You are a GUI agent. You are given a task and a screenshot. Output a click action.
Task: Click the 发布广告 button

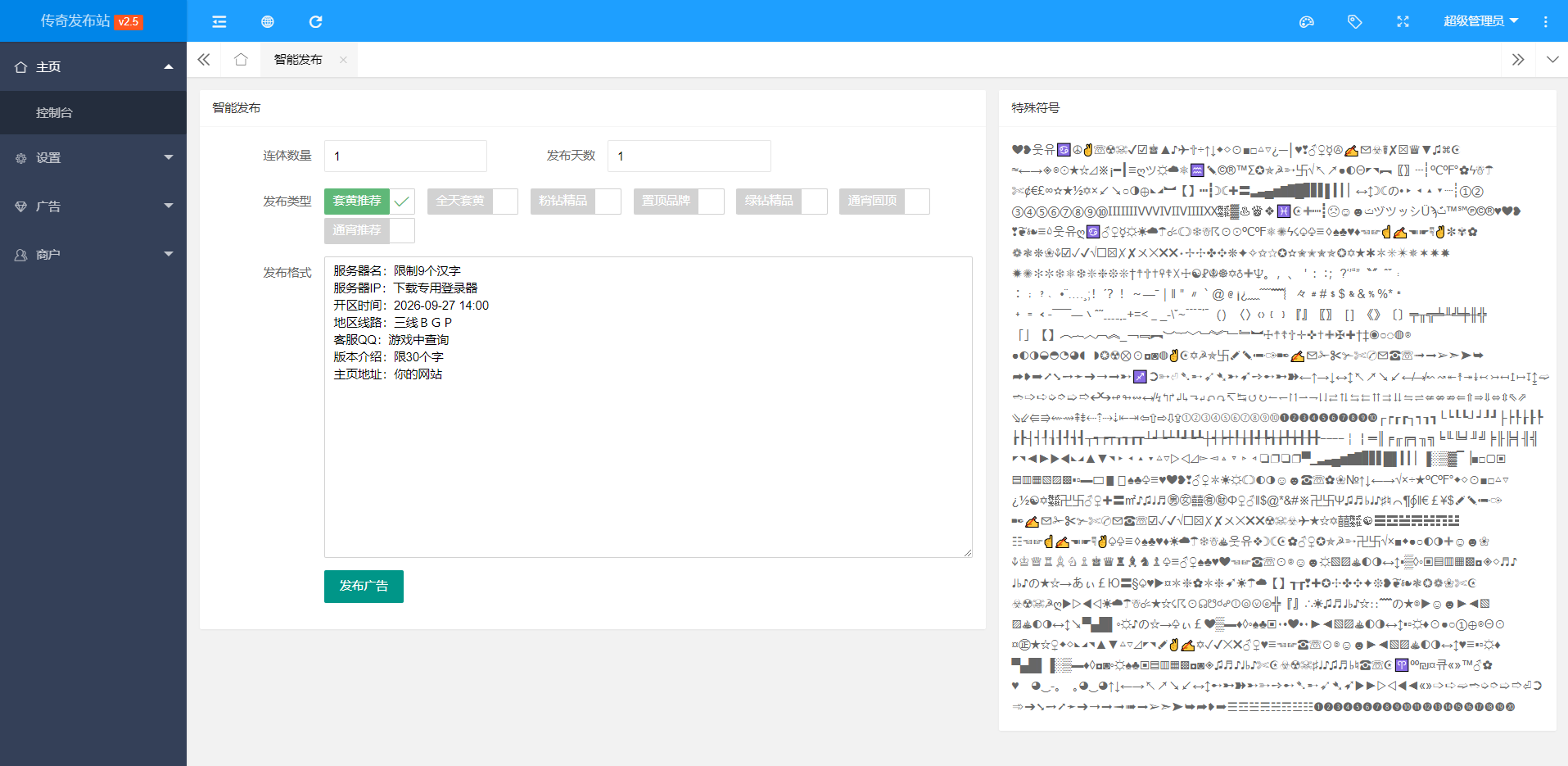[x=364, y=587]
